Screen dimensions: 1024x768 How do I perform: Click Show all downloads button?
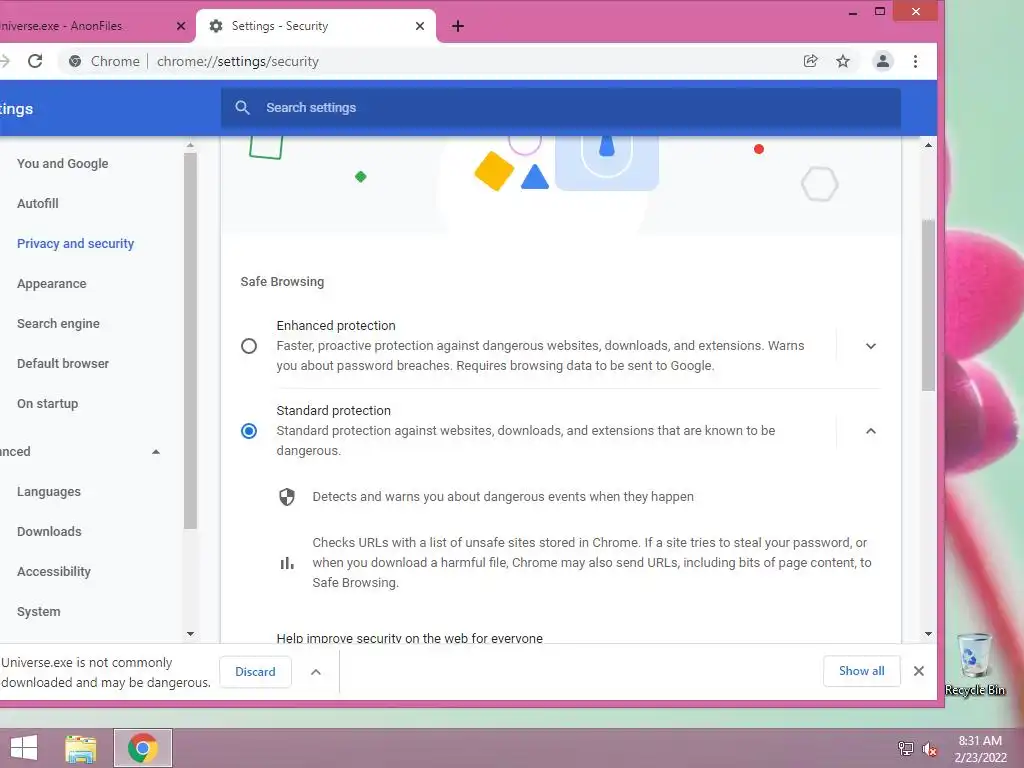861,671
